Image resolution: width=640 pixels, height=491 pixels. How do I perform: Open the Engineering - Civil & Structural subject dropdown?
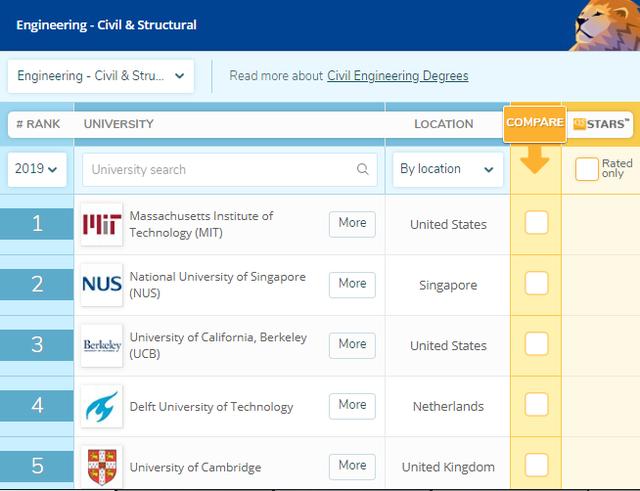(x=101, y=75)
